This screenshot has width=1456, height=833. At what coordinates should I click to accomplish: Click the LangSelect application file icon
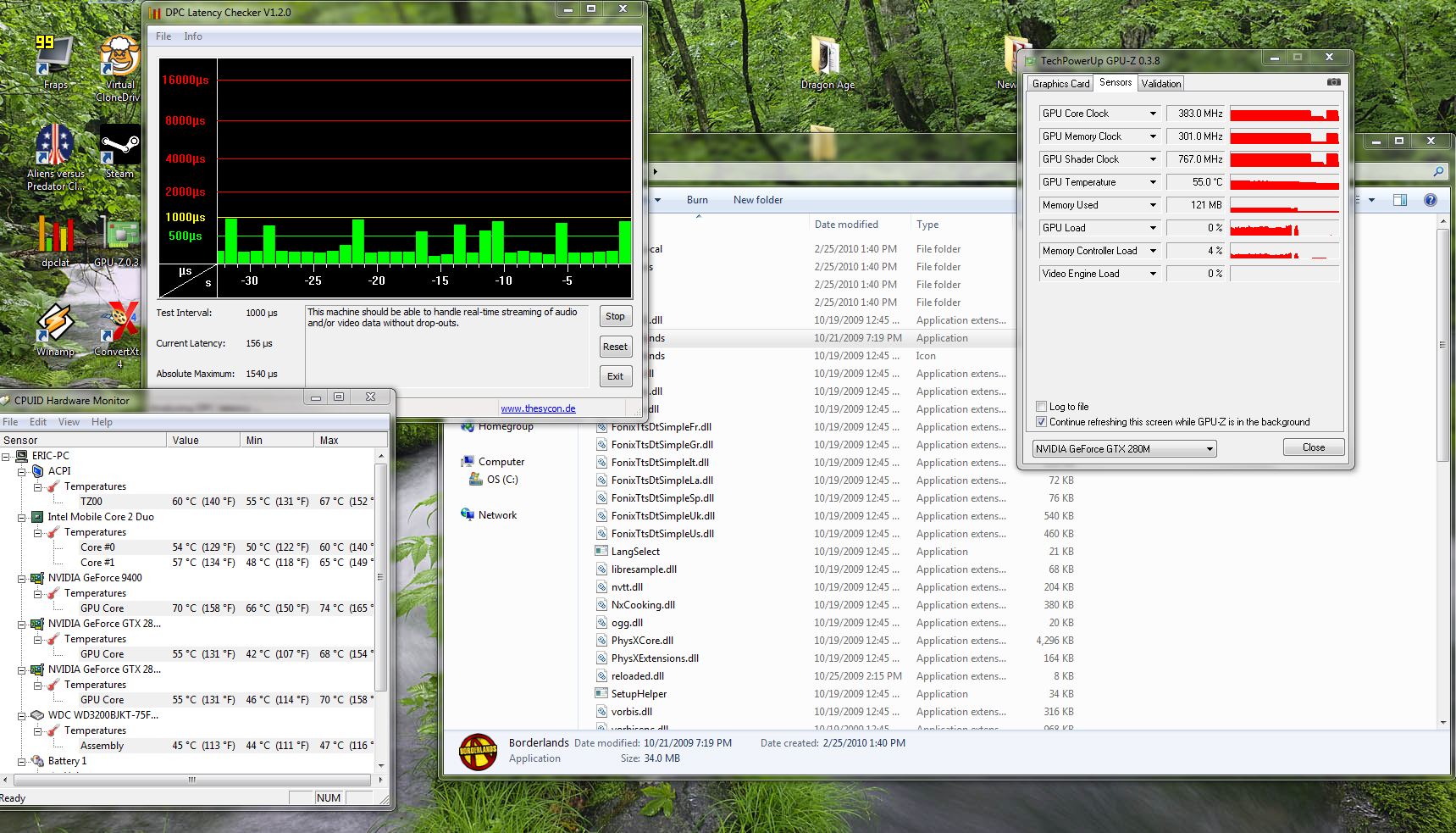[x=601, y=551]
